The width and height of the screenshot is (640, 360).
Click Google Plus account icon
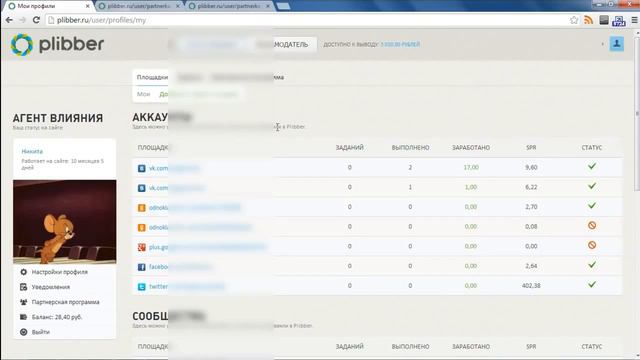[142, 247]
